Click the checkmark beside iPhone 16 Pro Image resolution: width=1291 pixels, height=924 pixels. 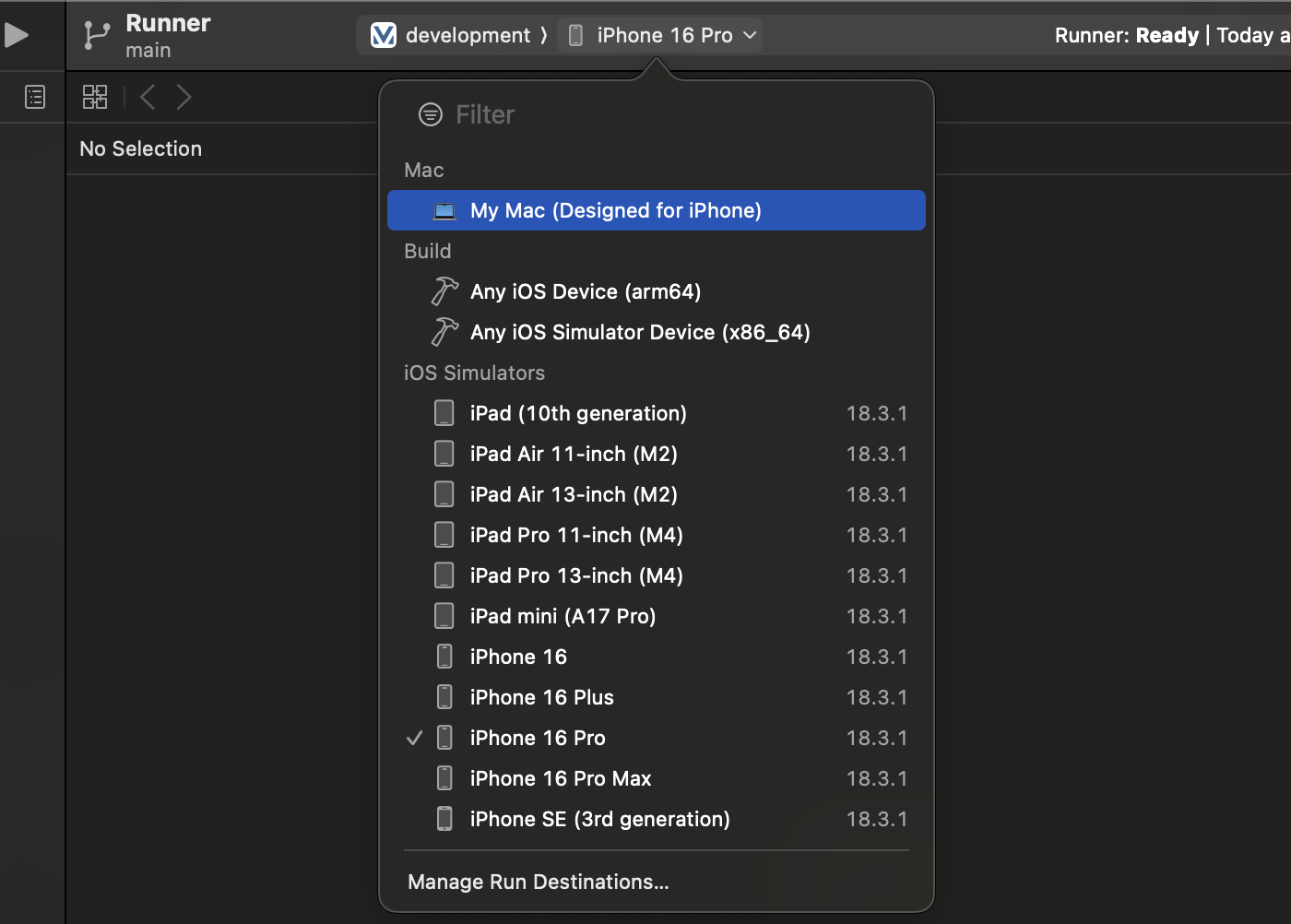(415, 738)
